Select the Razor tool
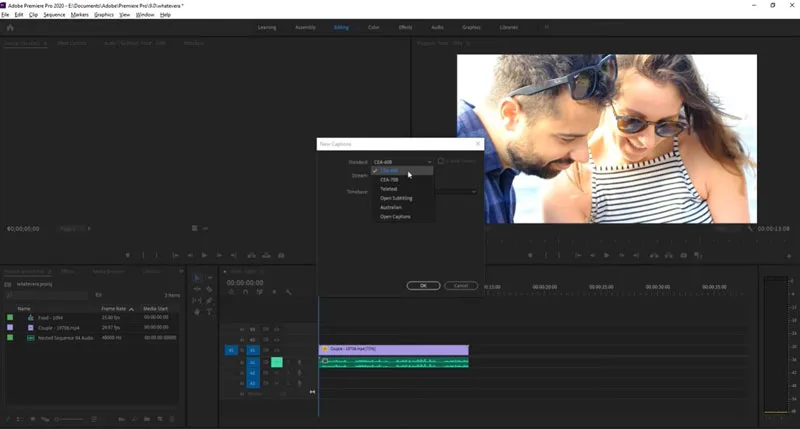800x429 pixels. coord(209,289)
